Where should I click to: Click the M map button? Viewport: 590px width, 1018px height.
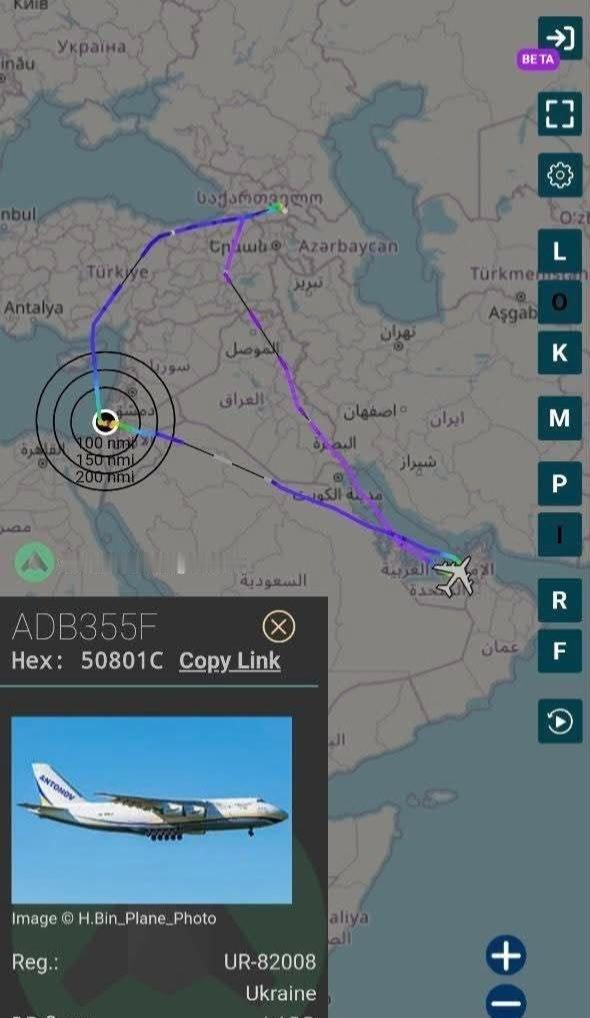pos(559,418)
